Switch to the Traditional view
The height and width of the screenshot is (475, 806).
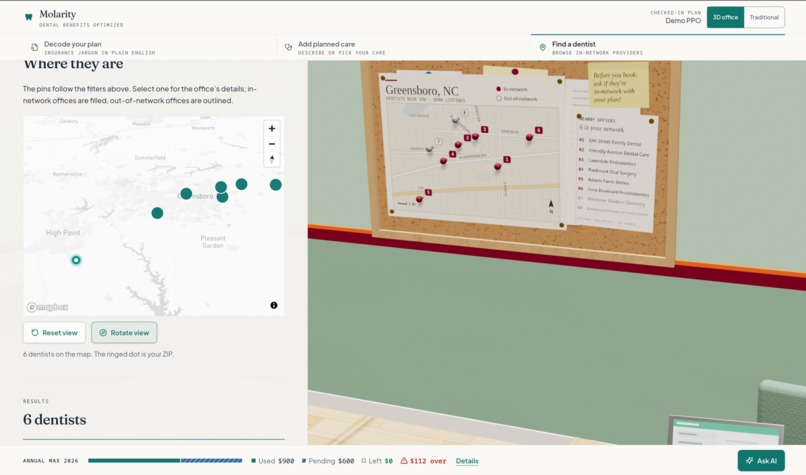point(764,17)
